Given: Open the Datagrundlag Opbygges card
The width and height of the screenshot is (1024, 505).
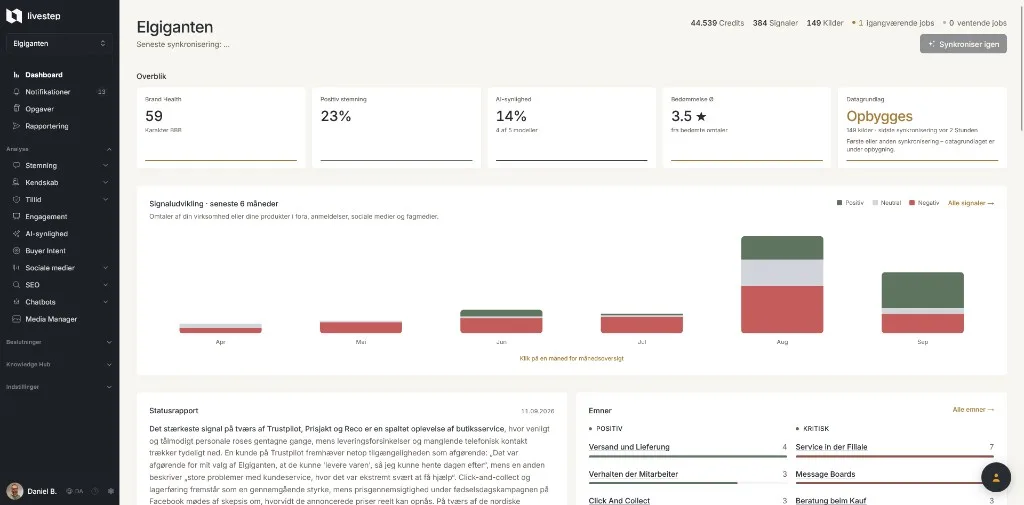Looking at the screenshot, I should [922, 127].
